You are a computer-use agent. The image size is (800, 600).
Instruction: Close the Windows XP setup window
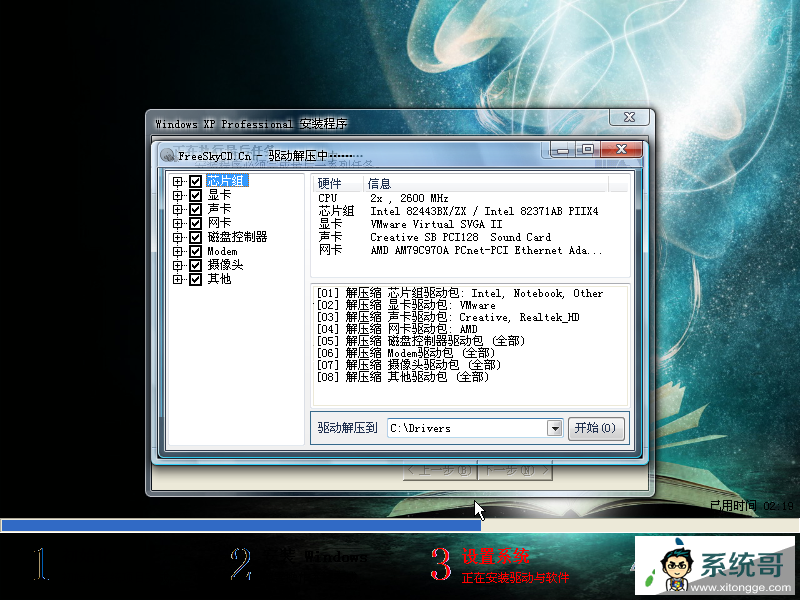pos(630,117)
